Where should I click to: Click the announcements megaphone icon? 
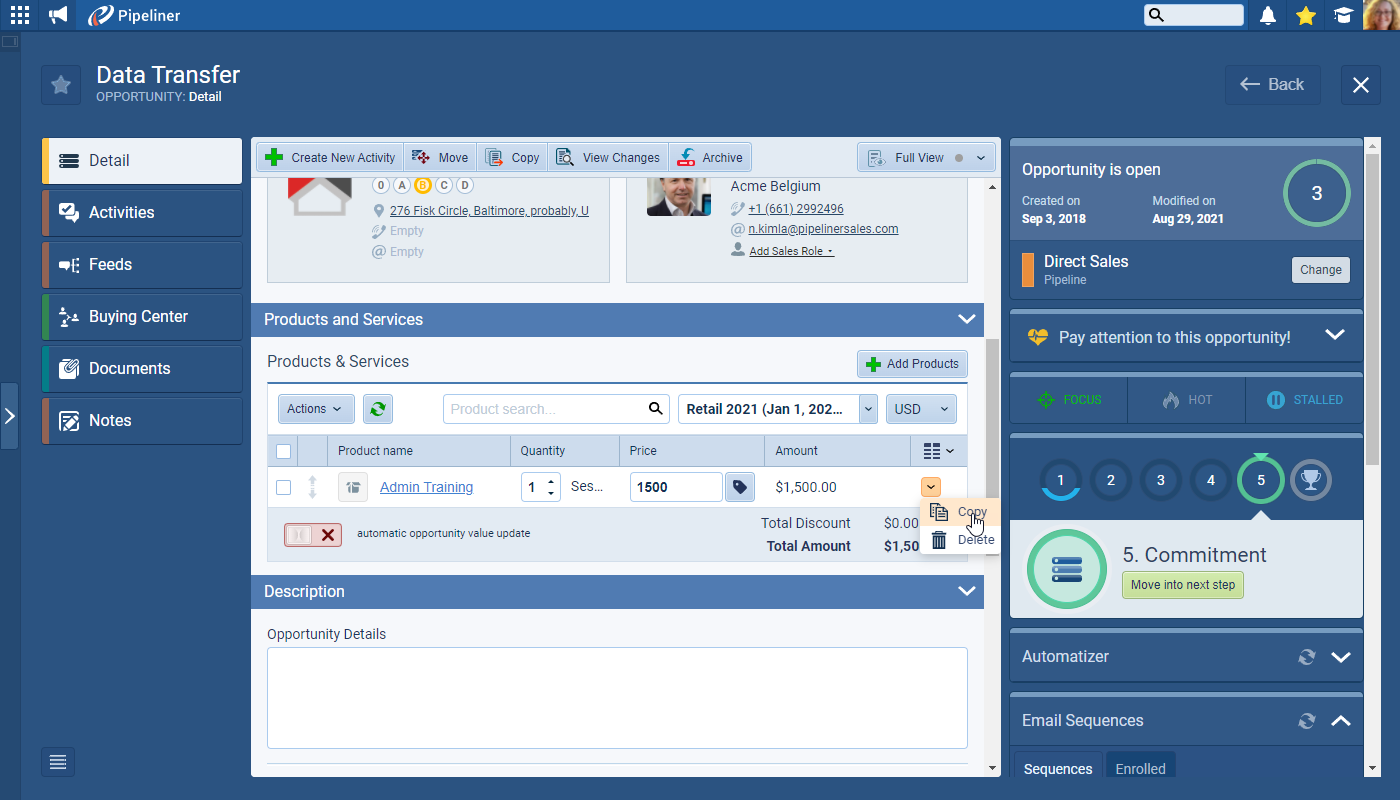pos(58,15)
